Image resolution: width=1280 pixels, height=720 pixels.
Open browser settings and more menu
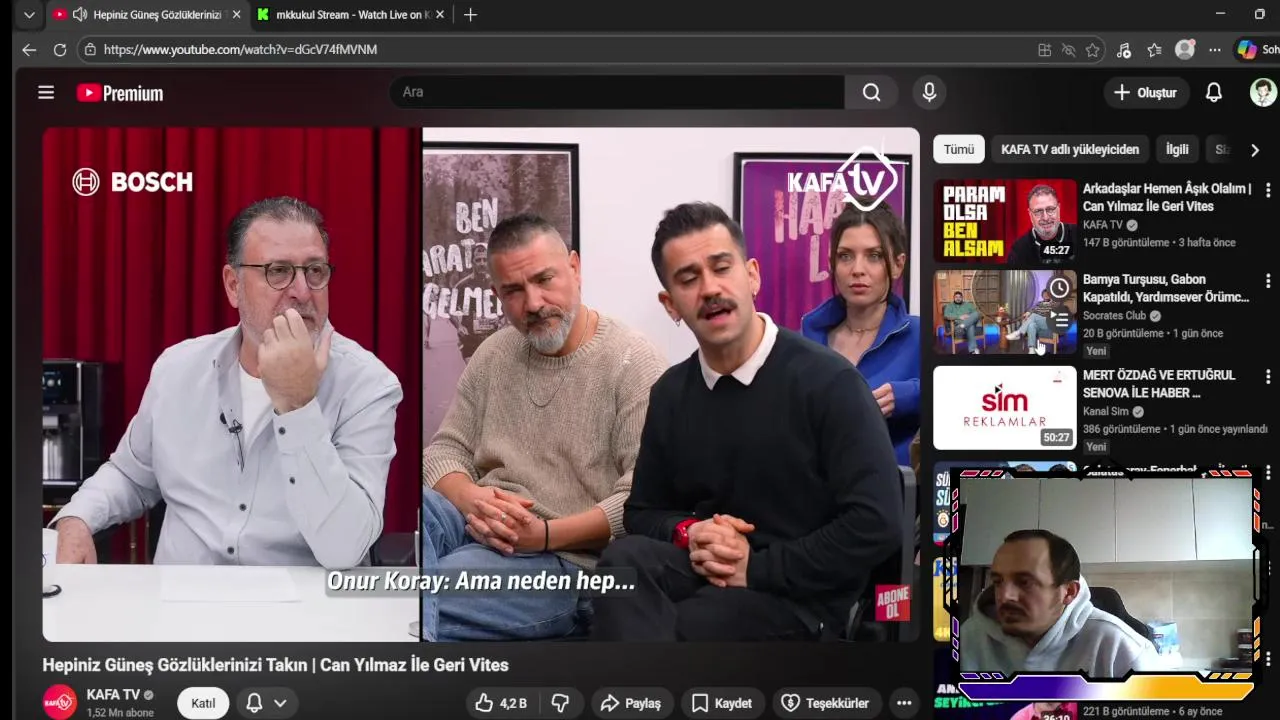[x=1214, y=50]
